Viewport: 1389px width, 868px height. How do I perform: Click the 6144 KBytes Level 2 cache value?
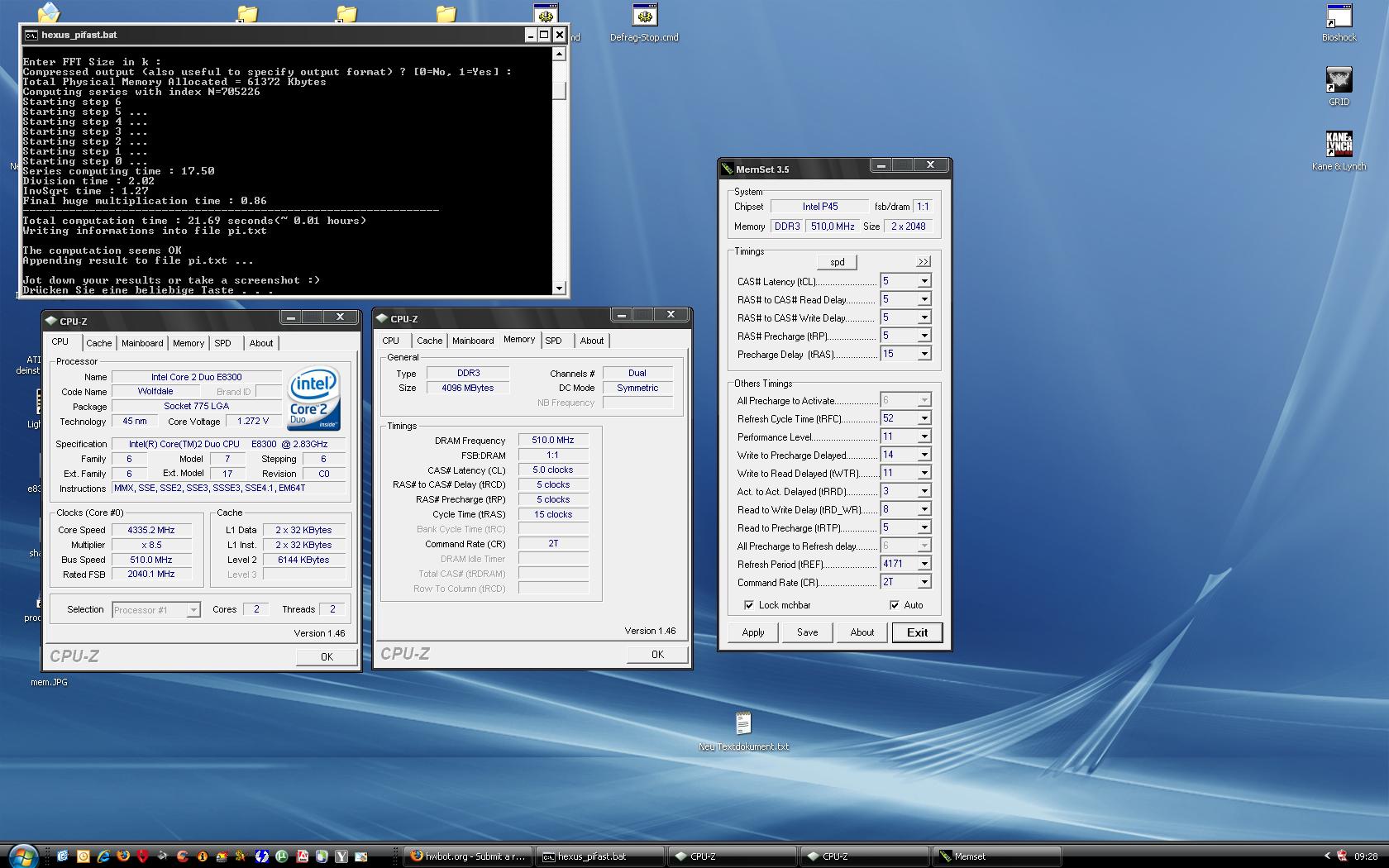point(303,560)
